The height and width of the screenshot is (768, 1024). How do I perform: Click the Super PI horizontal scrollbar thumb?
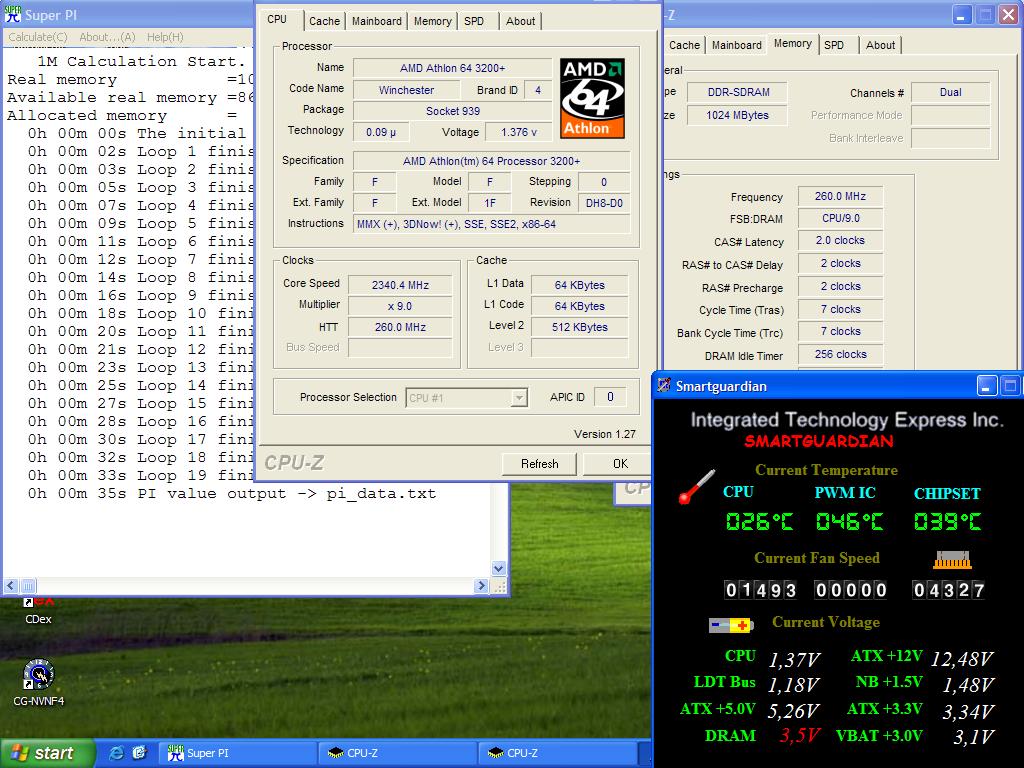tap(28, 586)
